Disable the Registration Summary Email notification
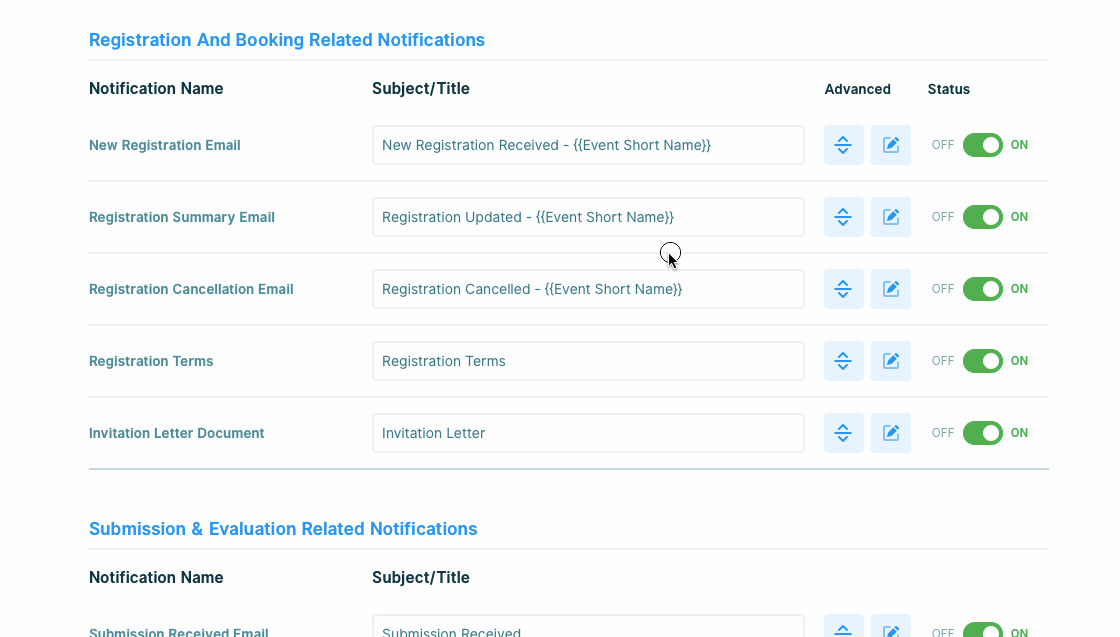 pos(982,217)
